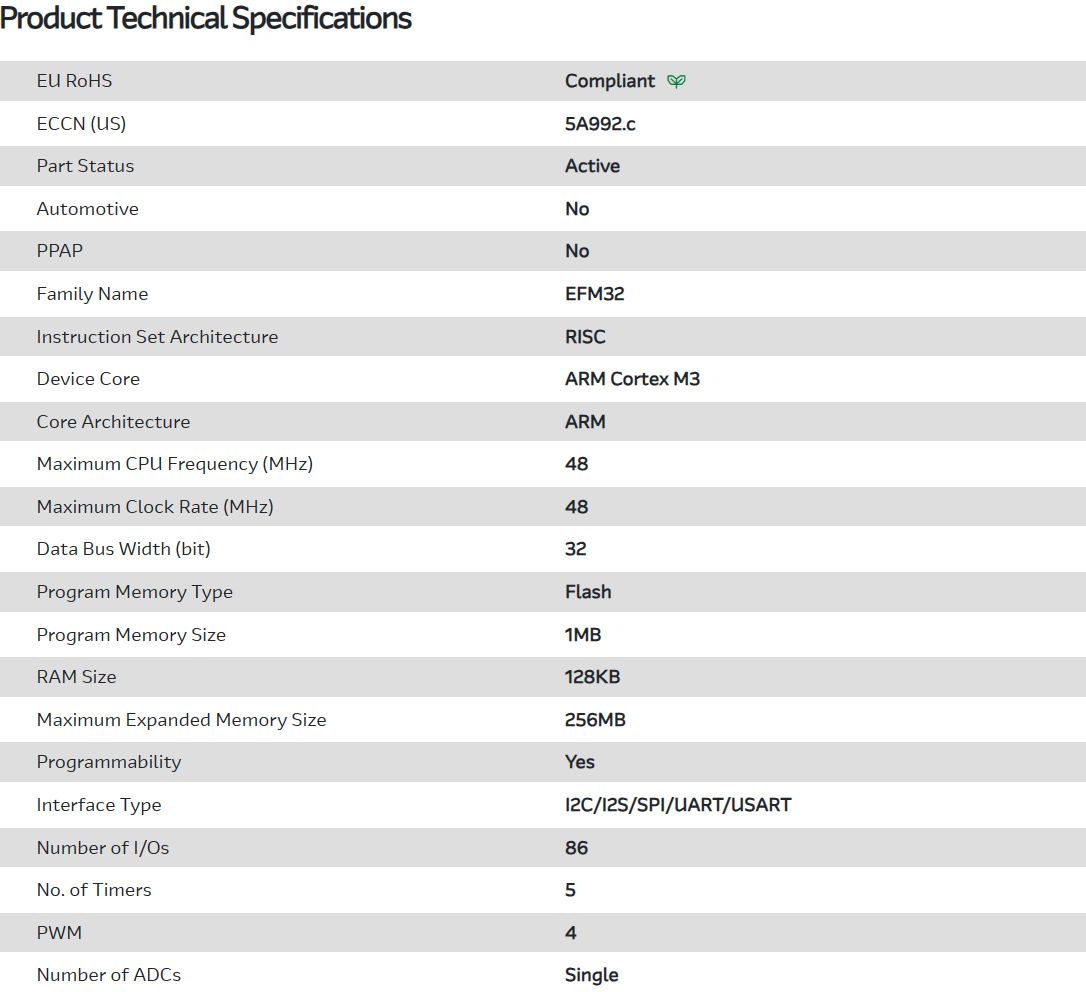The width and height of the screenshot is (1086, 992).
Task: Click the Product Technical Specifications heading
Action: click(x=206, y=18)
